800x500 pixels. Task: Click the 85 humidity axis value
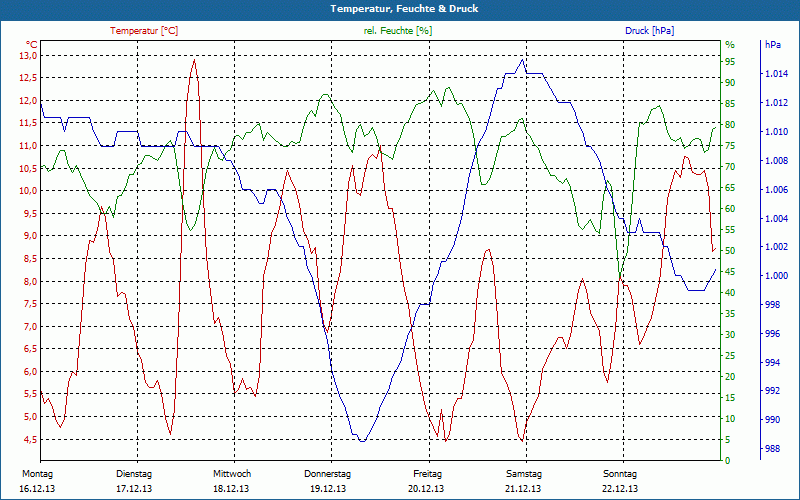click(x=730, y=104)
